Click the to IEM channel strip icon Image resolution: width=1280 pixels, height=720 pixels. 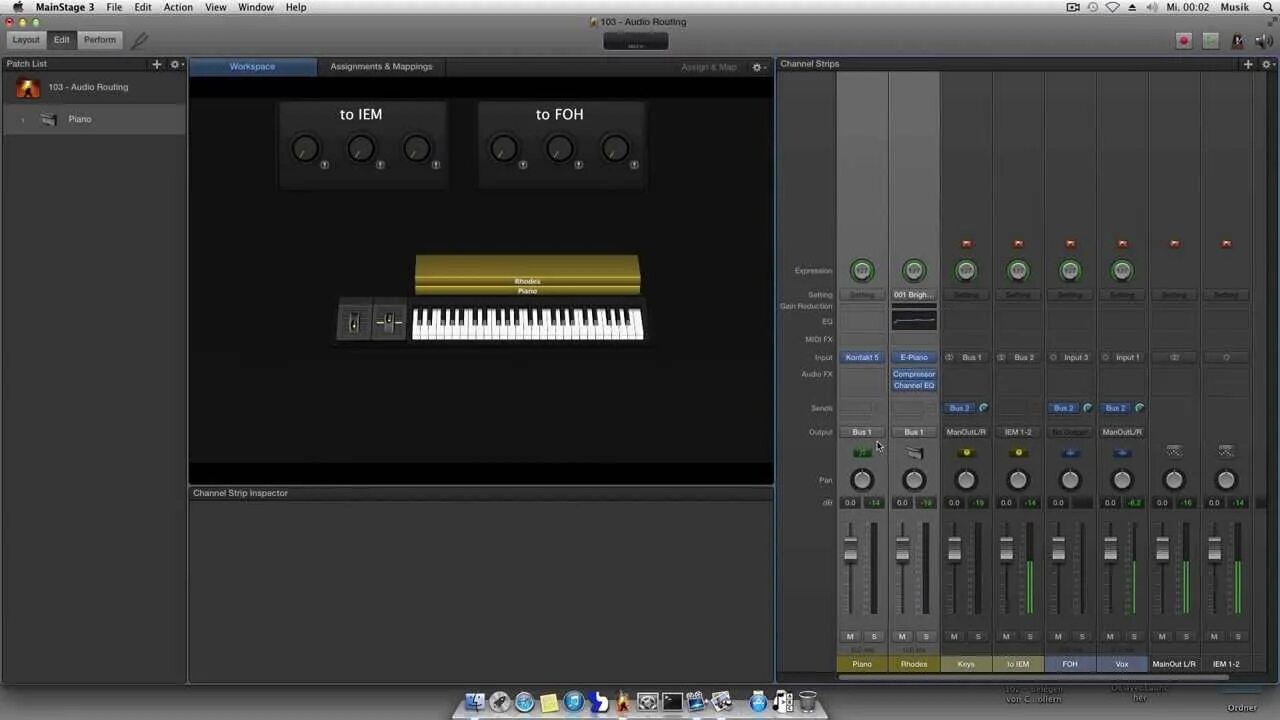1018,453
